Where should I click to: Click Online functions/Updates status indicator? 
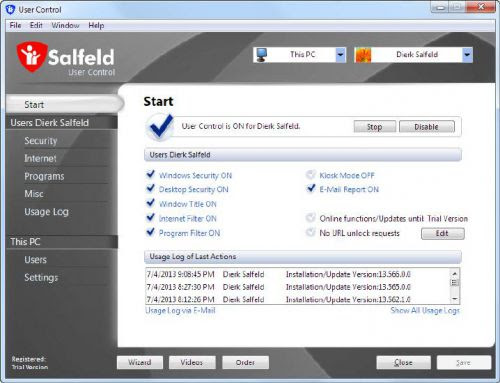coord(311,218)
